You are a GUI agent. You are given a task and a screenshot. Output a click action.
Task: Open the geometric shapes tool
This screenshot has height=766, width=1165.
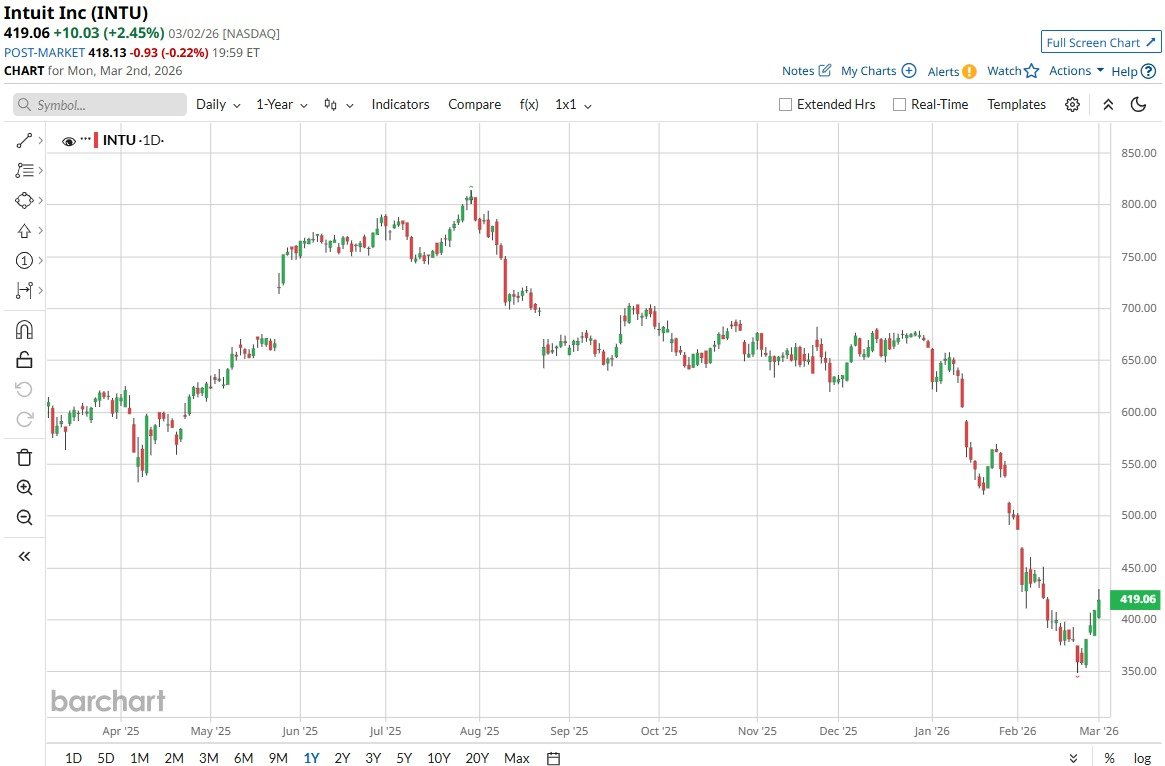(24, 201)
